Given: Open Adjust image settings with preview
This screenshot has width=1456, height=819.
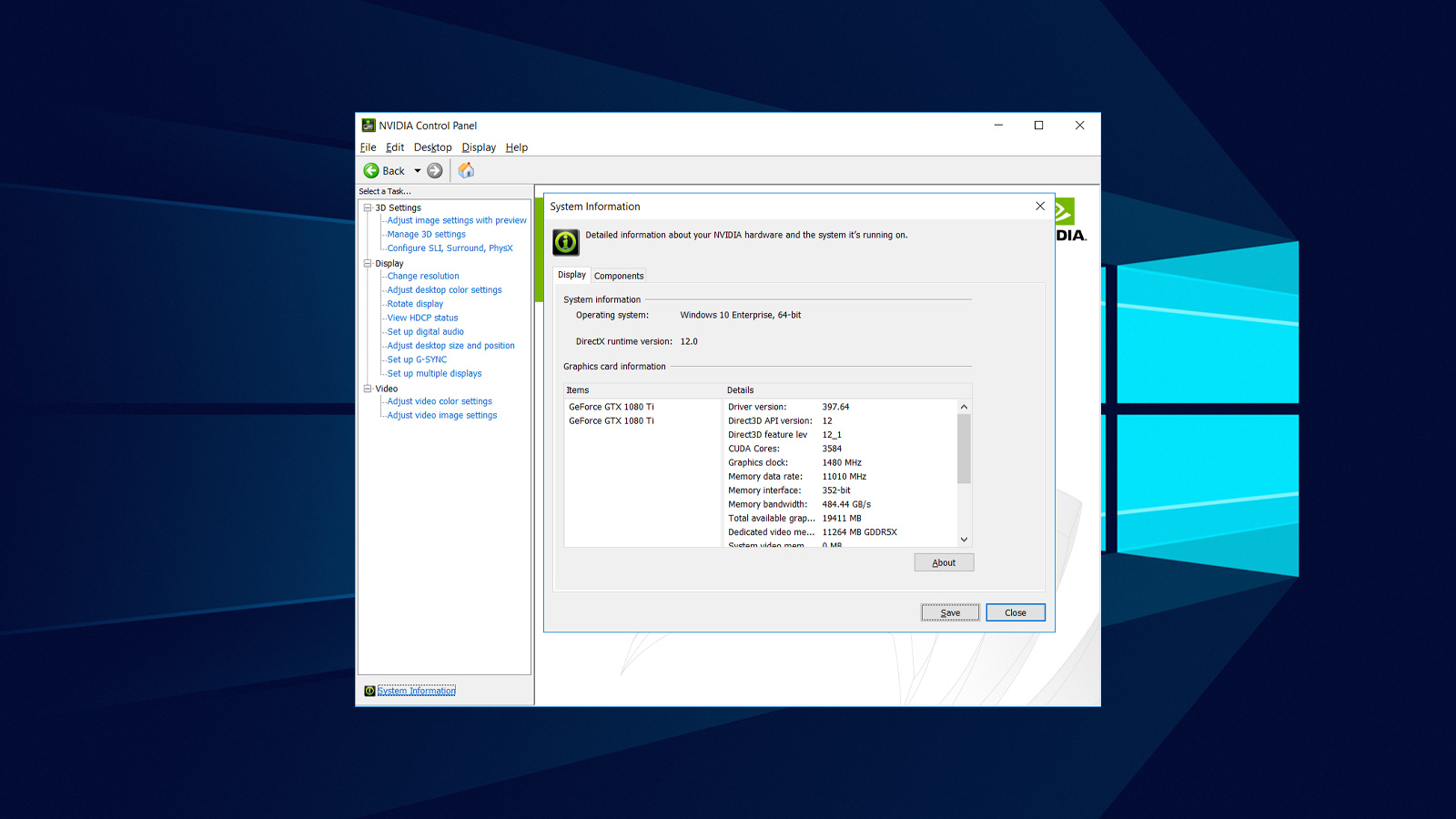Looking at the screenshot, I should (x=457, y=220).
